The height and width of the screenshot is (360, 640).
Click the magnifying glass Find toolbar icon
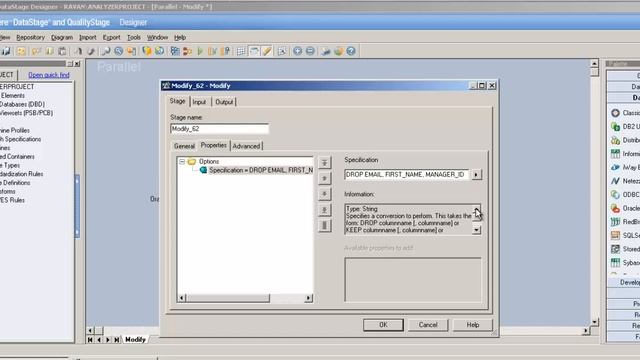click(x=105, y=51)
